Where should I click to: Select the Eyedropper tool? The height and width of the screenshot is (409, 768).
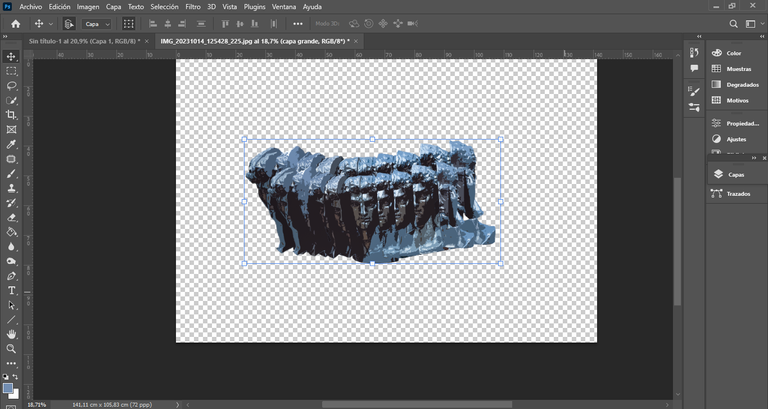tap(11, 144)
